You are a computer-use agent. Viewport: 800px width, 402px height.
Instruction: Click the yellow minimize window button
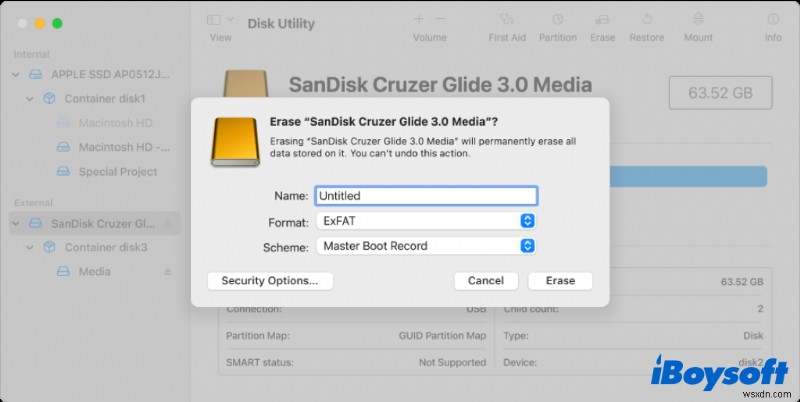(x=40, y=23)
